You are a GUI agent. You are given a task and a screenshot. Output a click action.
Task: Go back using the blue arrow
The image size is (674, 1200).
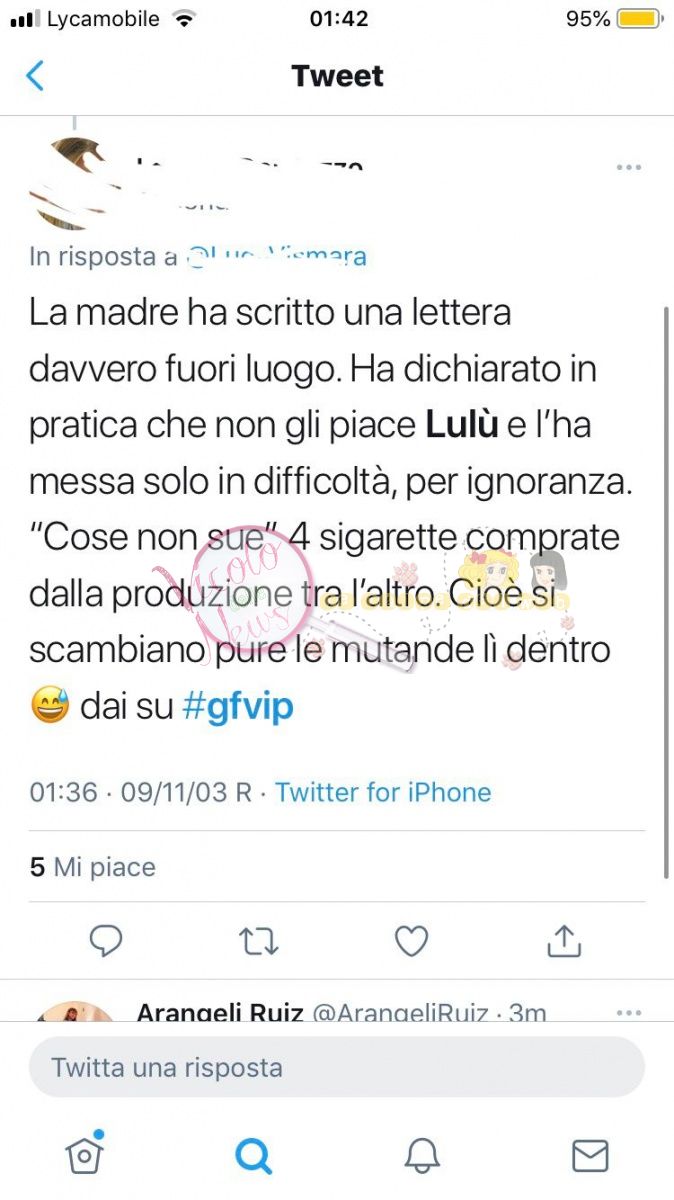35,76
